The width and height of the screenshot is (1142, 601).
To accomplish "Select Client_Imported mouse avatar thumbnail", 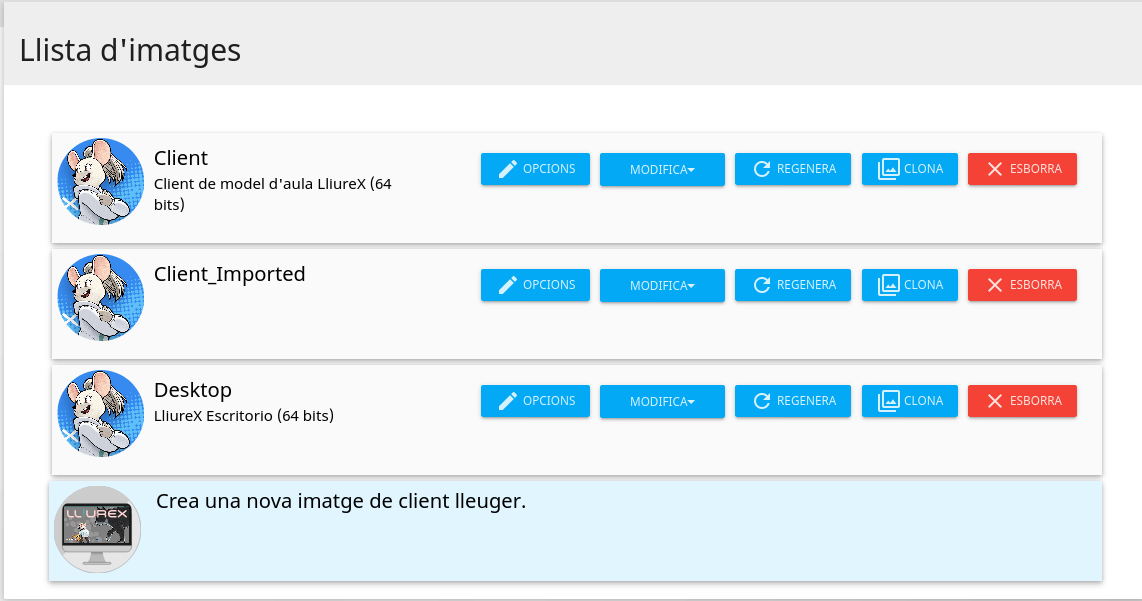I will [x=100, y=297].
